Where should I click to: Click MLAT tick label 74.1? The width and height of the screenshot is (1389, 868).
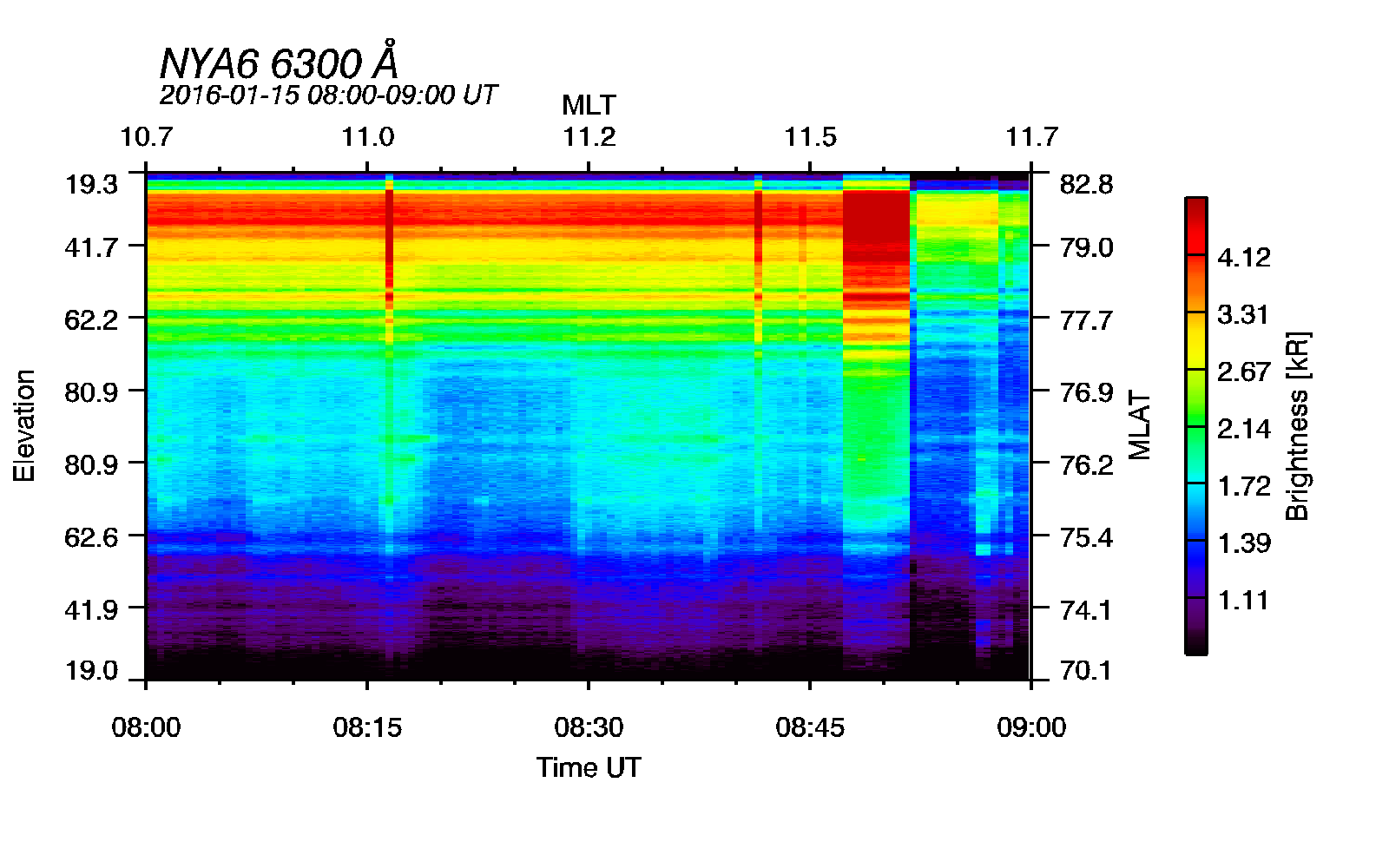pyautogui.click(x=1086, y=609)
